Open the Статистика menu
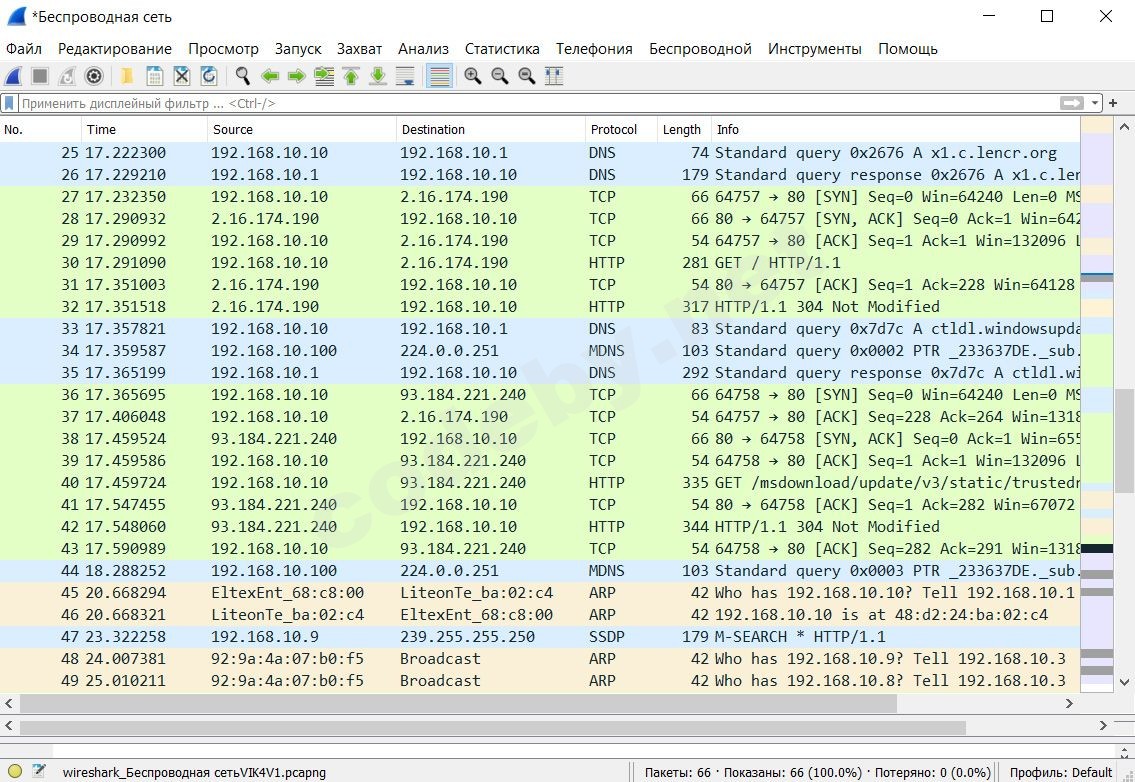The height and width of the screenshot is (782, 1135). [x=502, y=48]
